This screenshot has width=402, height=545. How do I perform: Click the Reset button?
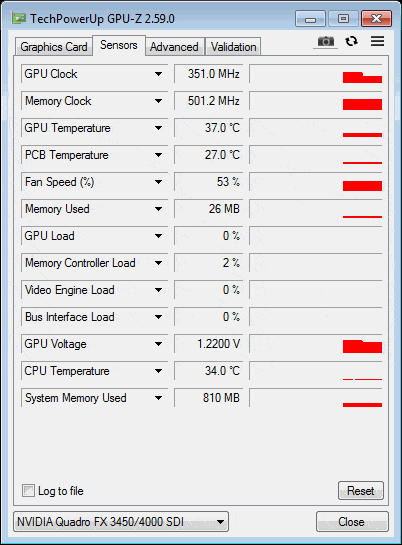point(361,490)
